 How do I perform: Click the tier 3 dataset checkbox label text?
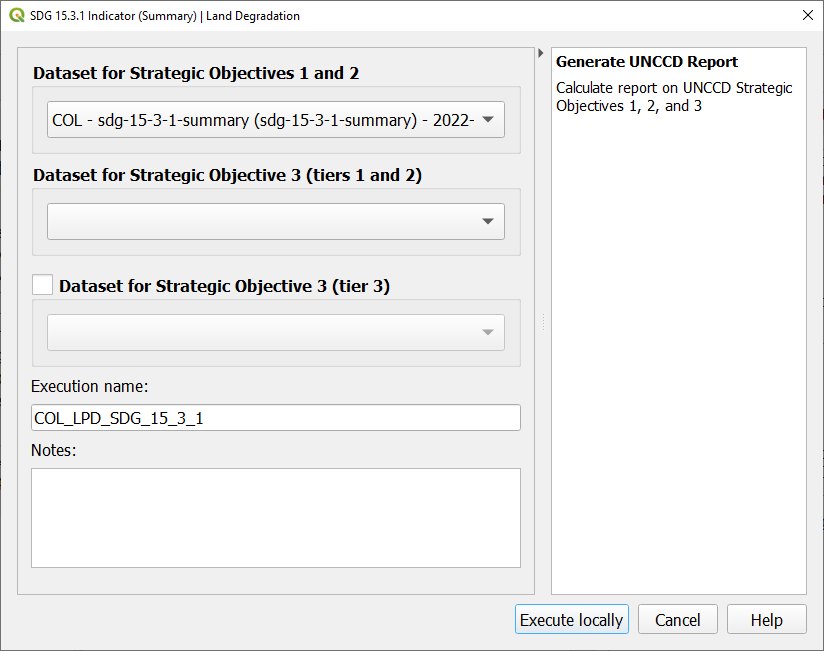pyautogui.click(x=224, y=286)
